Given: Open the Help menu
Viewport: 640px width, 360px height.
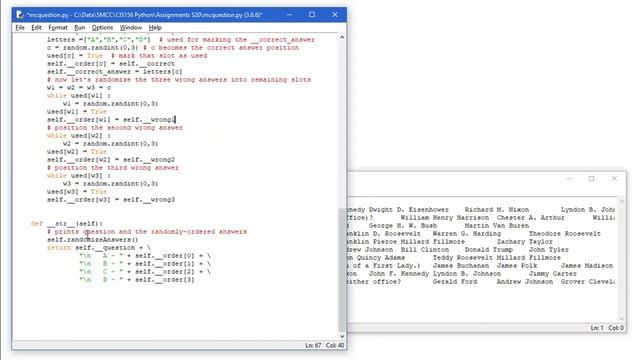Looking at the screenshot, I should (x=155, y=27).
